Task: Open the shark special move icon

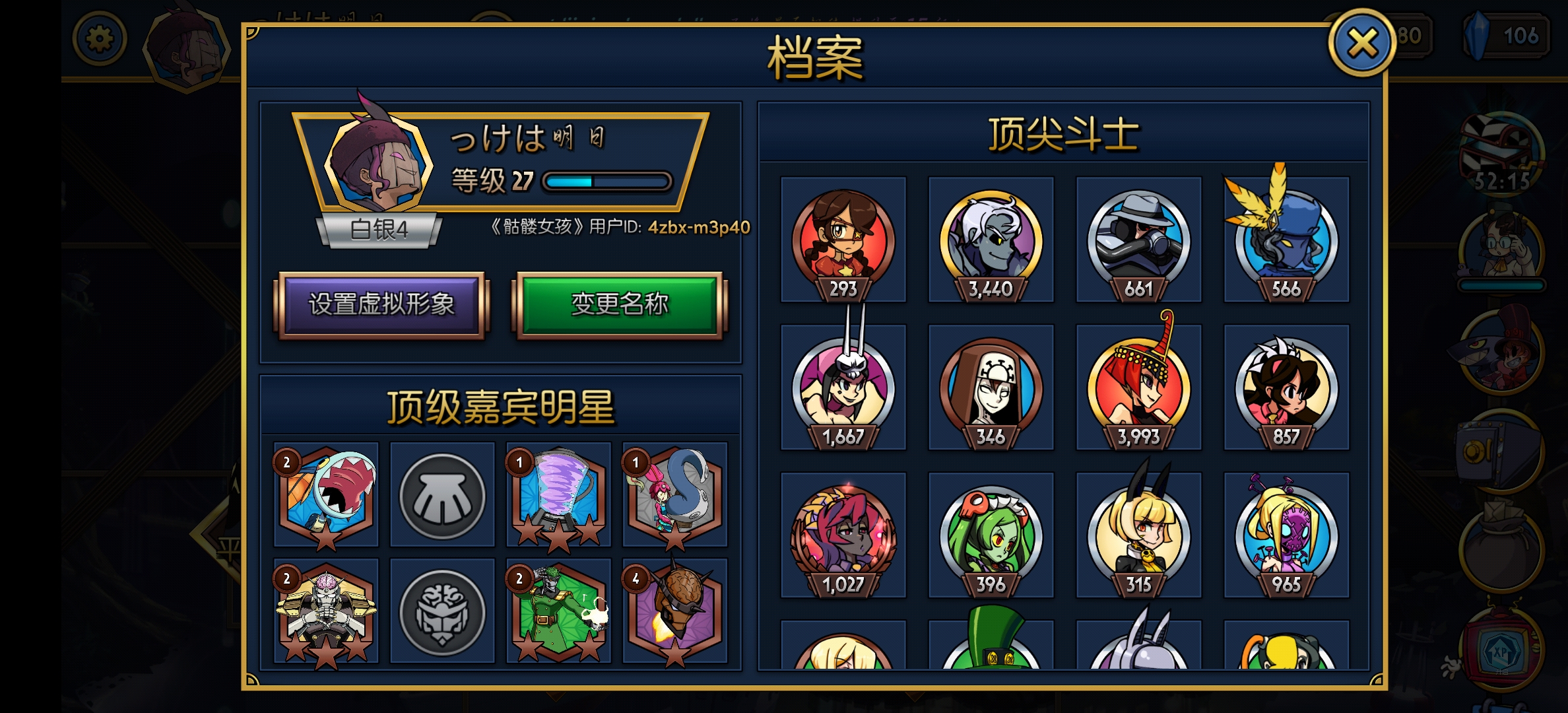Action: point(326,494)
